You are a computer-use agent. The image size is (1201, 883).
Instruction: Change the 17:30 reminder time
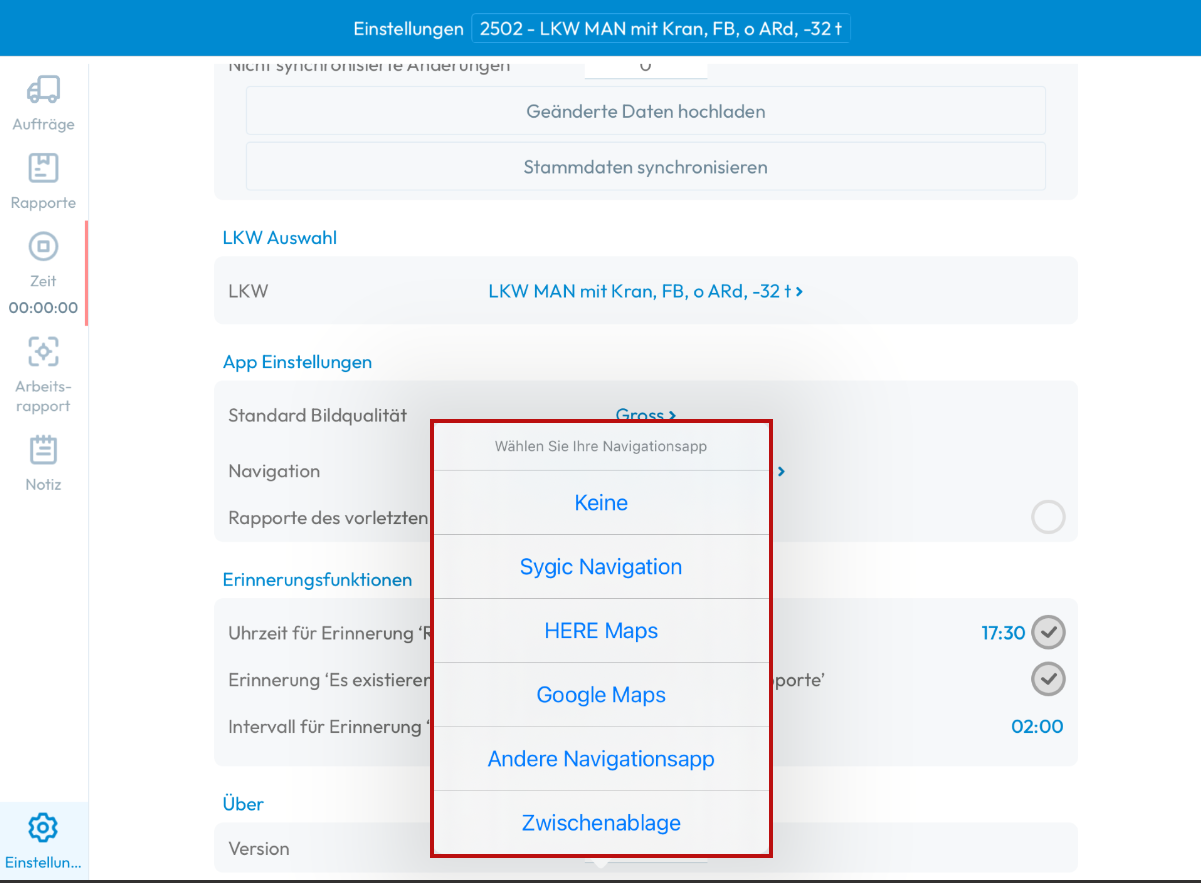click(x=1003, y=632)
